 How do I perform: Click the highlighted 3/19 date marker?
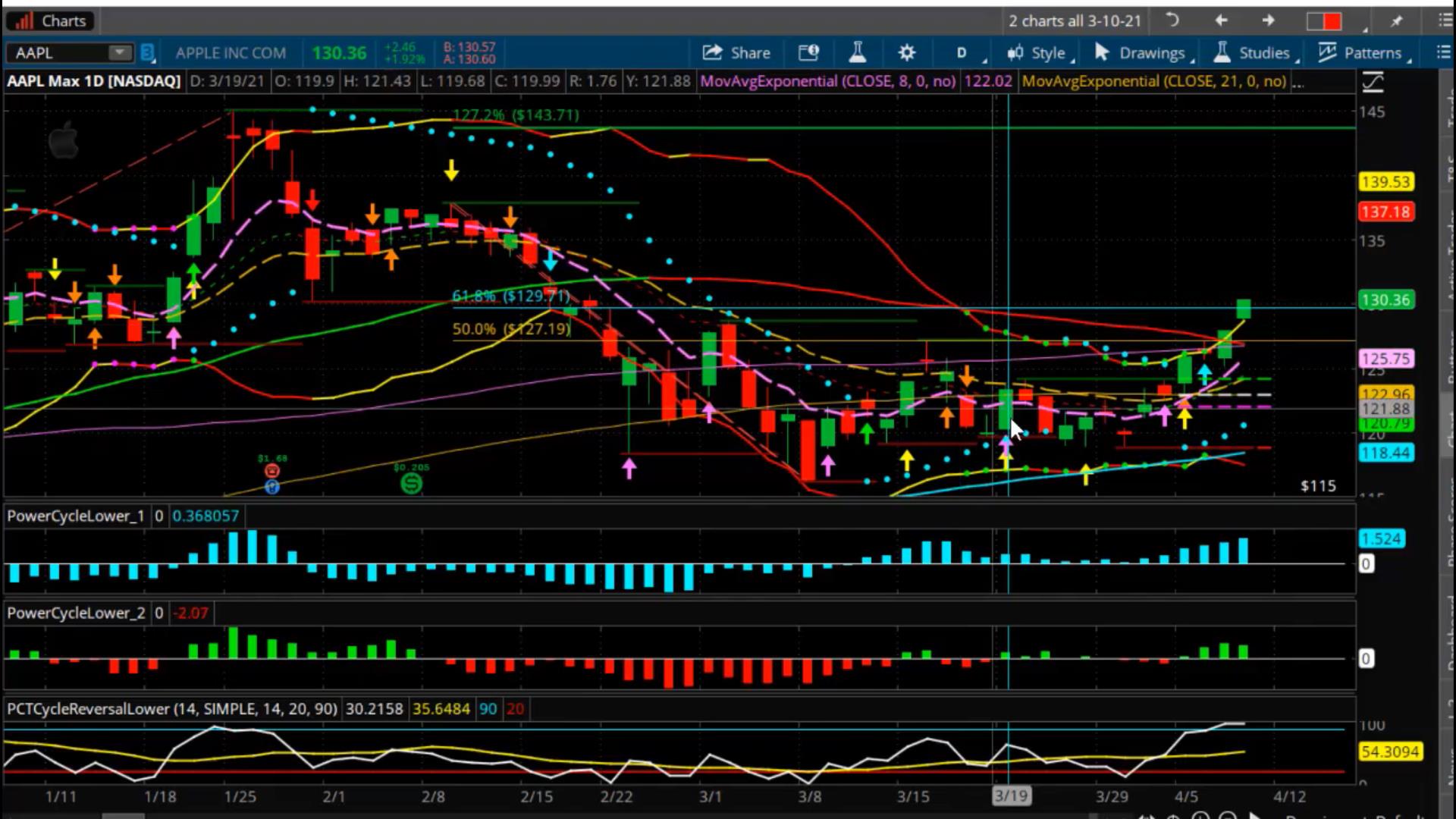point(1011,796)
